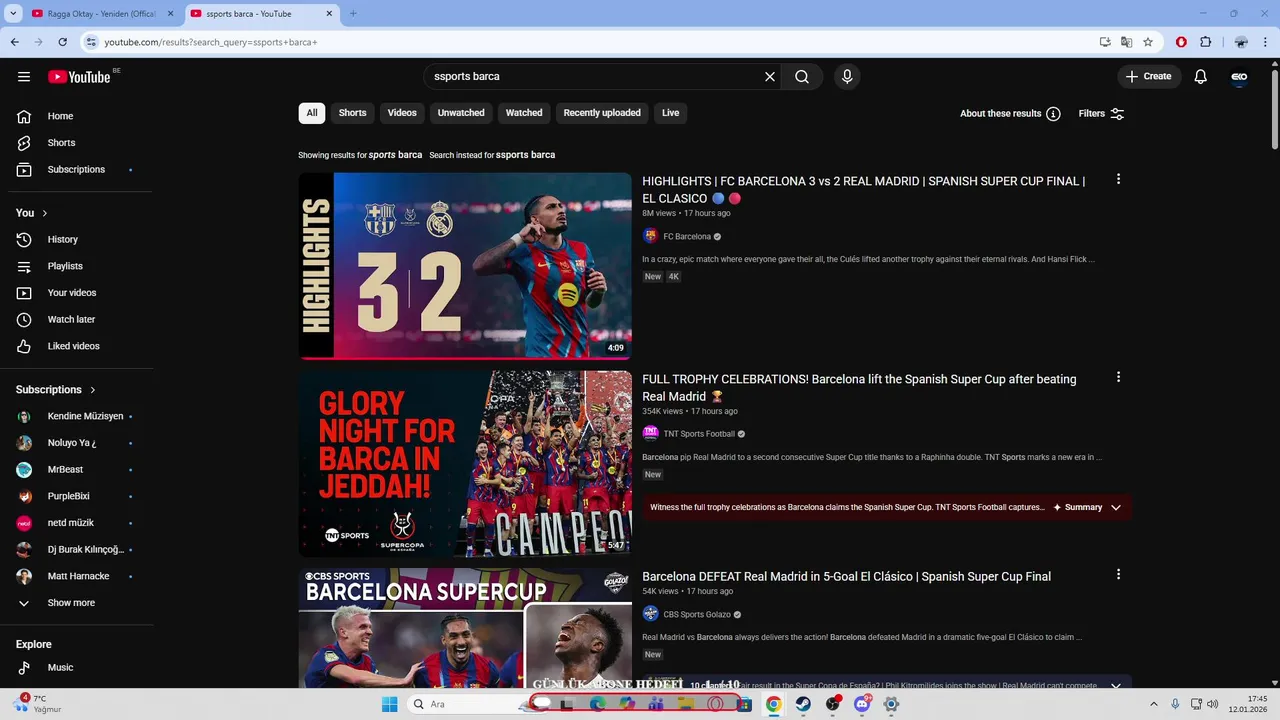The height and width of the screenshot is (720, 1280).
Task: Expand the Subscriptions section chevron
Action: [93, 390]
